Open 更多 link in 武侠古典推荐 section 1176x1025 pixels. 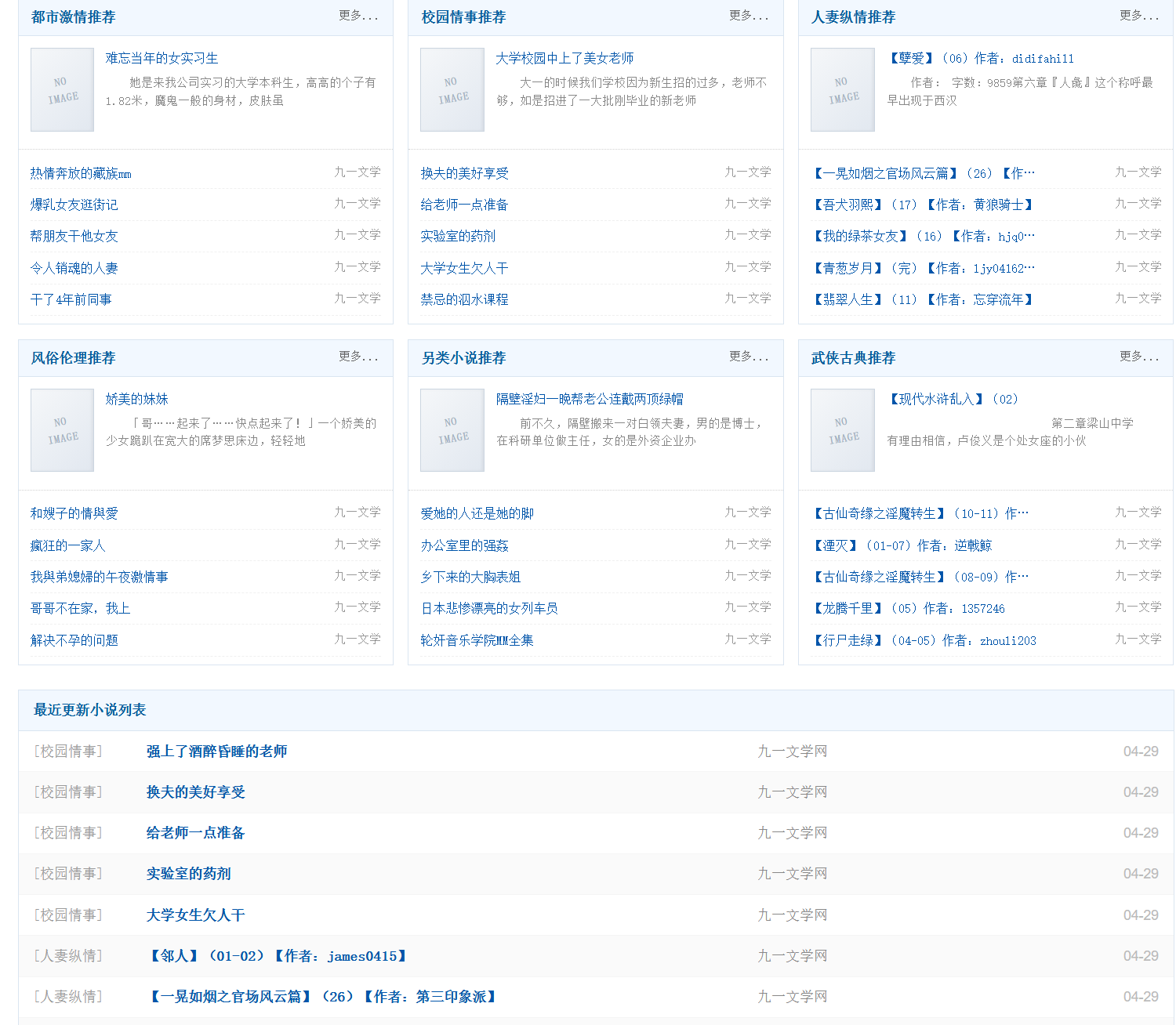(1139, 357)
